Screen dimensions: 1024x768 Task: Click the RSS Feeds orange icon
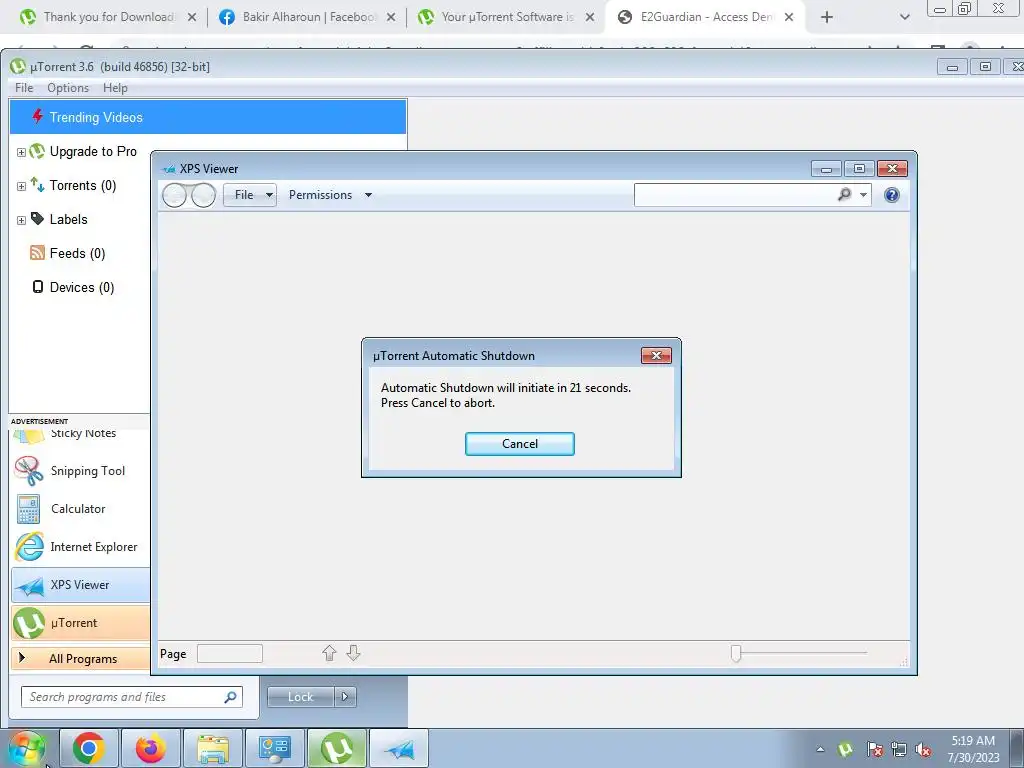tap(37, 253)
